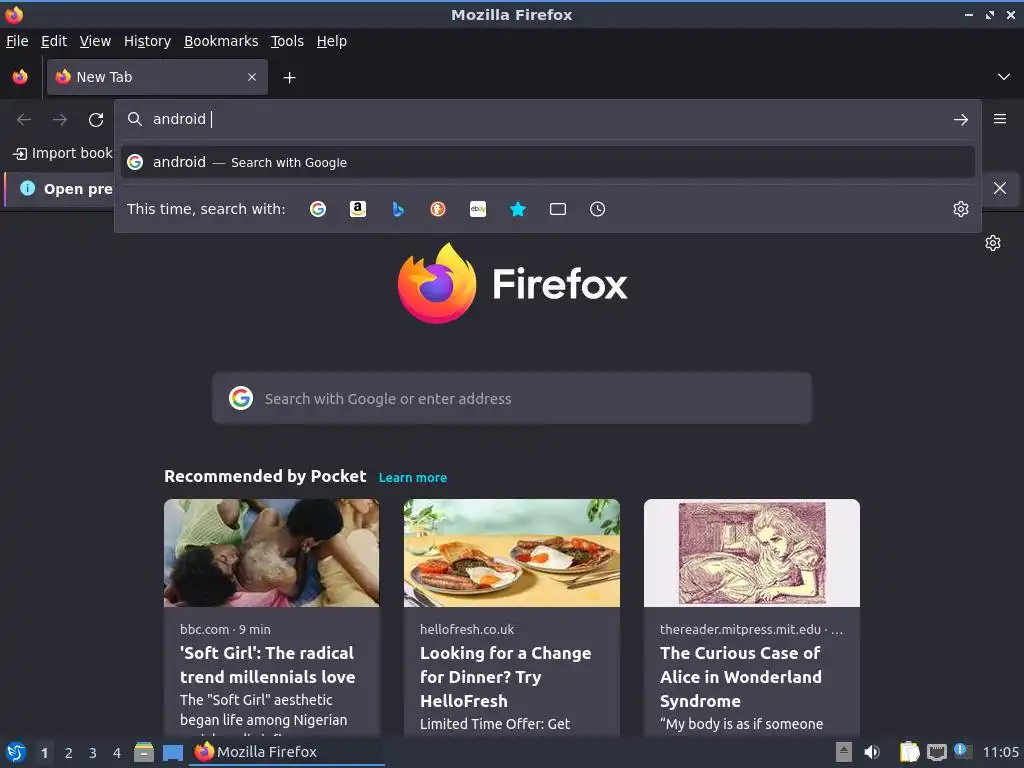Click the Search with Google page field
The width and height of the screenshot is (1024, 768).
coord(512,398)
